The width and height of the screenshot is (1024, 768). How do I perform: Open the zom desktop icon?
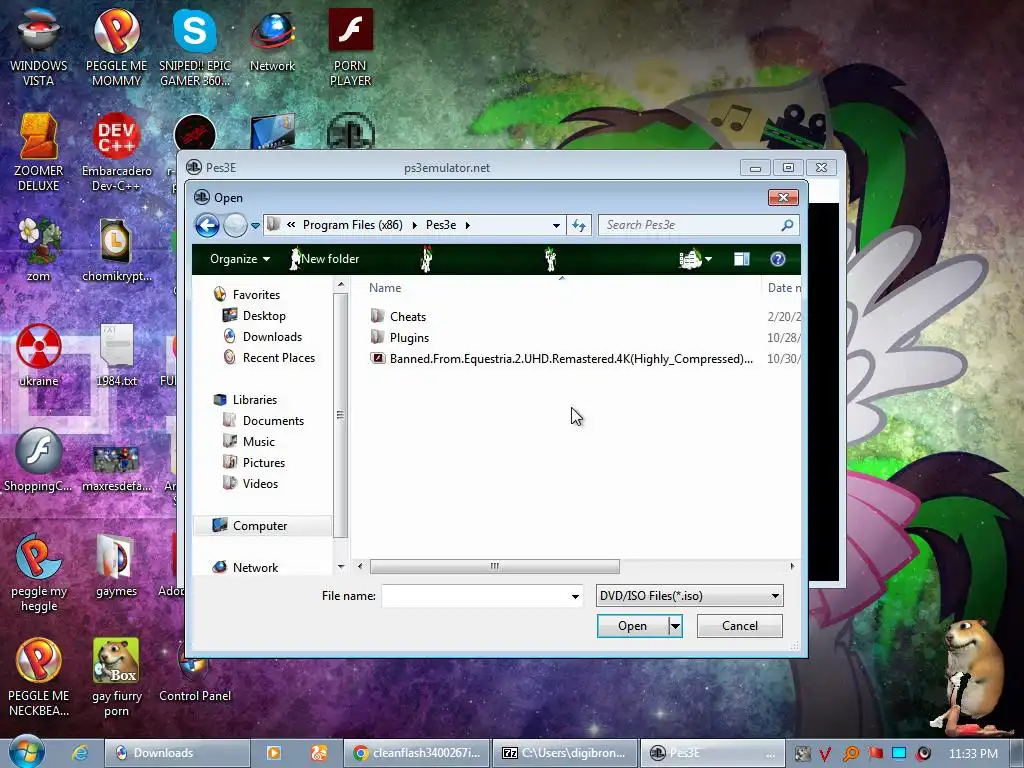click(39, 249)
